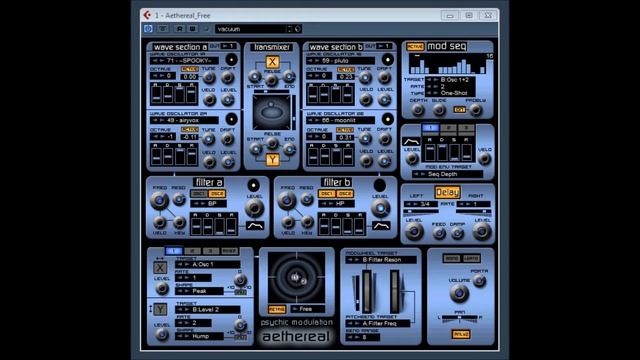Click the delay Damp knob
The image size is (640, 360).
click(x=457, y=233)
